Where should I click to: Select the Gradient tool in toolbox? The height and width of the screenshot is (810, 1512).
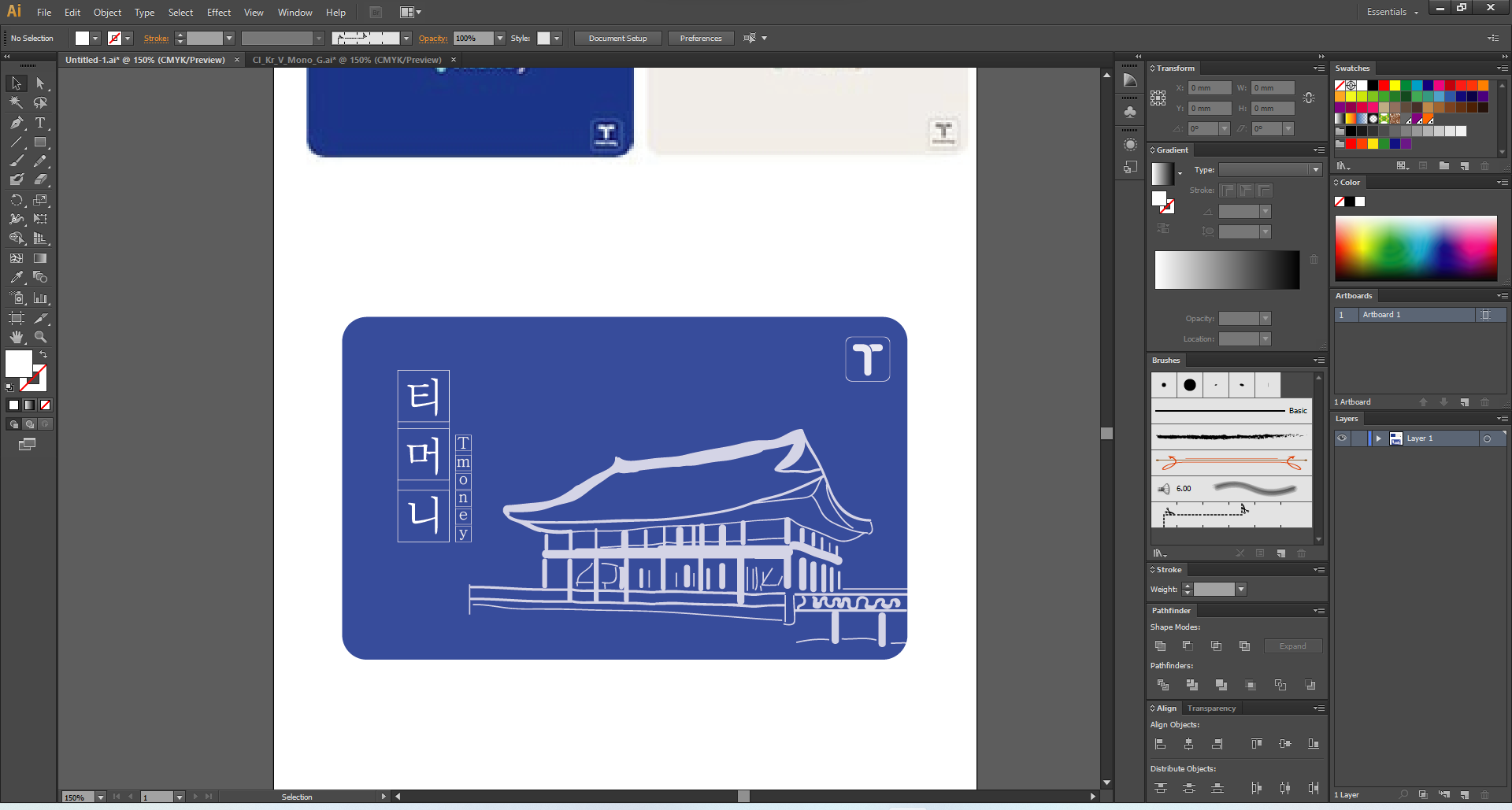40,258
